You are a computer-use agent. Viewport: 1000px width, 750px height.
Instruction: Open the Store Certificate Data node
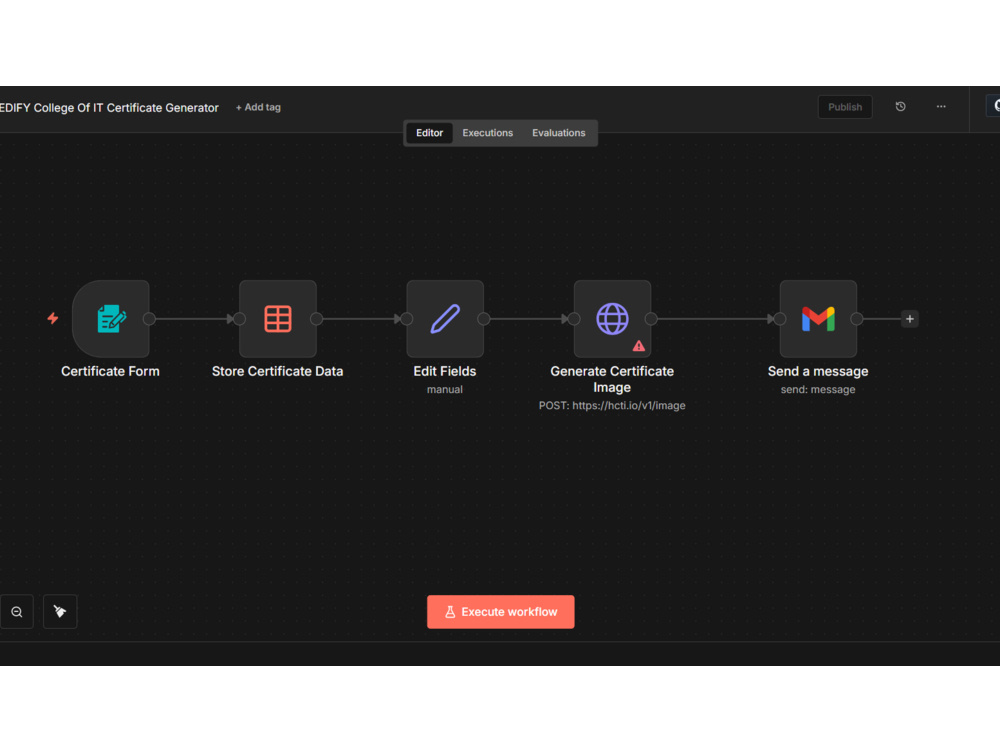[x=278, y=319]
